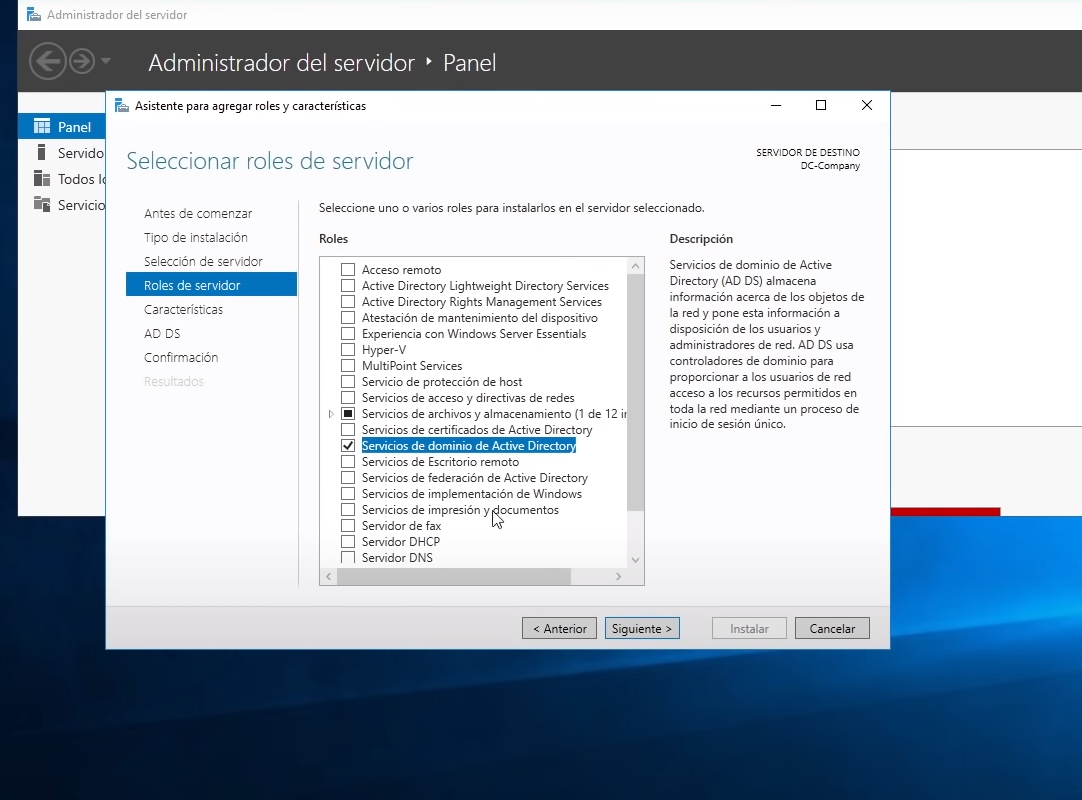Click roles list scroll up arrow

click(636, 266)
